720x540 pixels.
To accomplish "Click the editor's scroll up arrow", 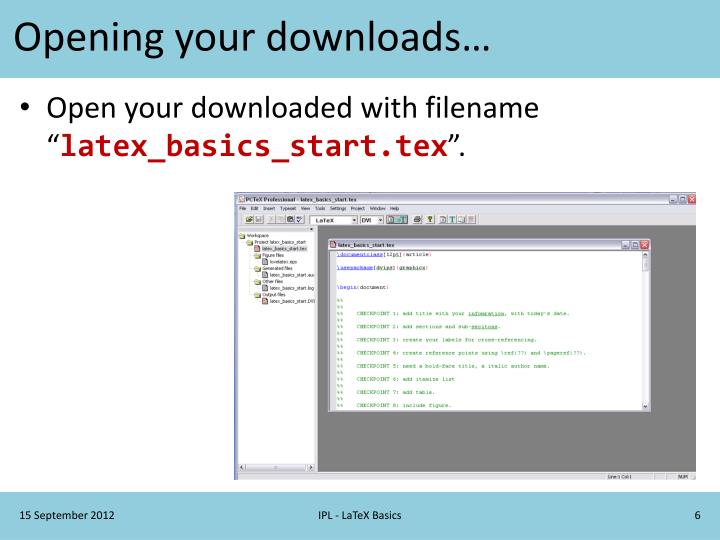I will tap(645, 254).
